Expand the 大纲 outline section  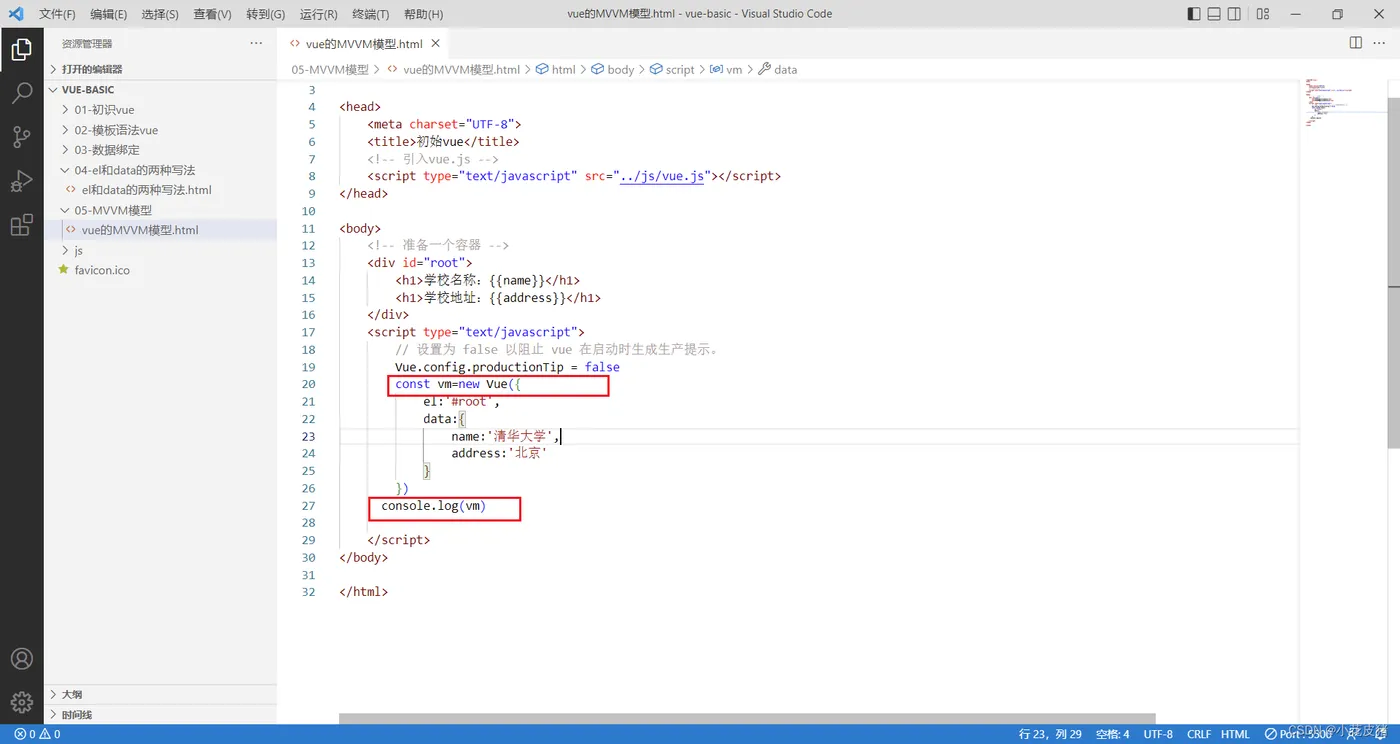tap(160, 694)
